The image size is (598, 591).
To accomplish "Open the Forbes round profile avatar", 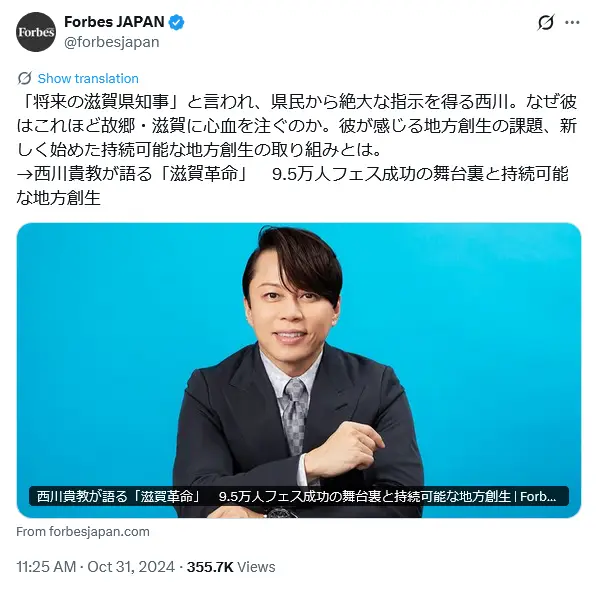I will [x=36, y=32].
